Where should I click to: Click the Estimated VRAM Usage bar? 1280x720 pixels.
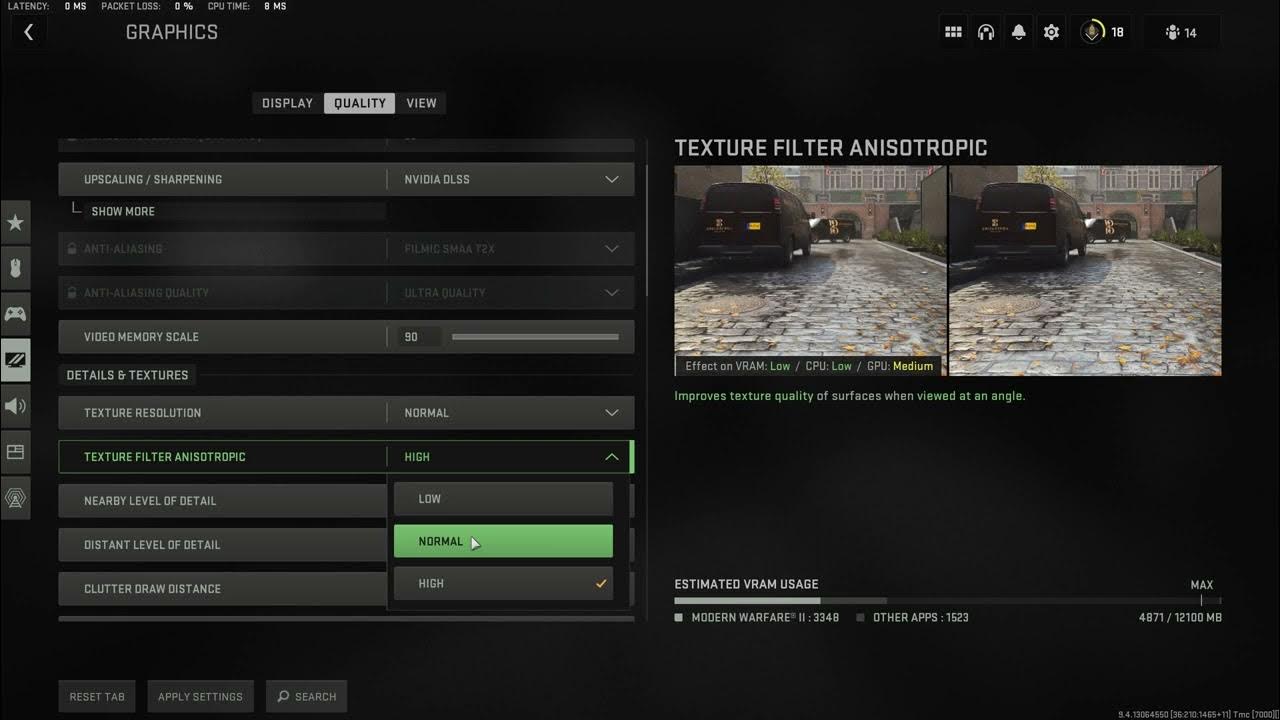click(x=948, y=601)
